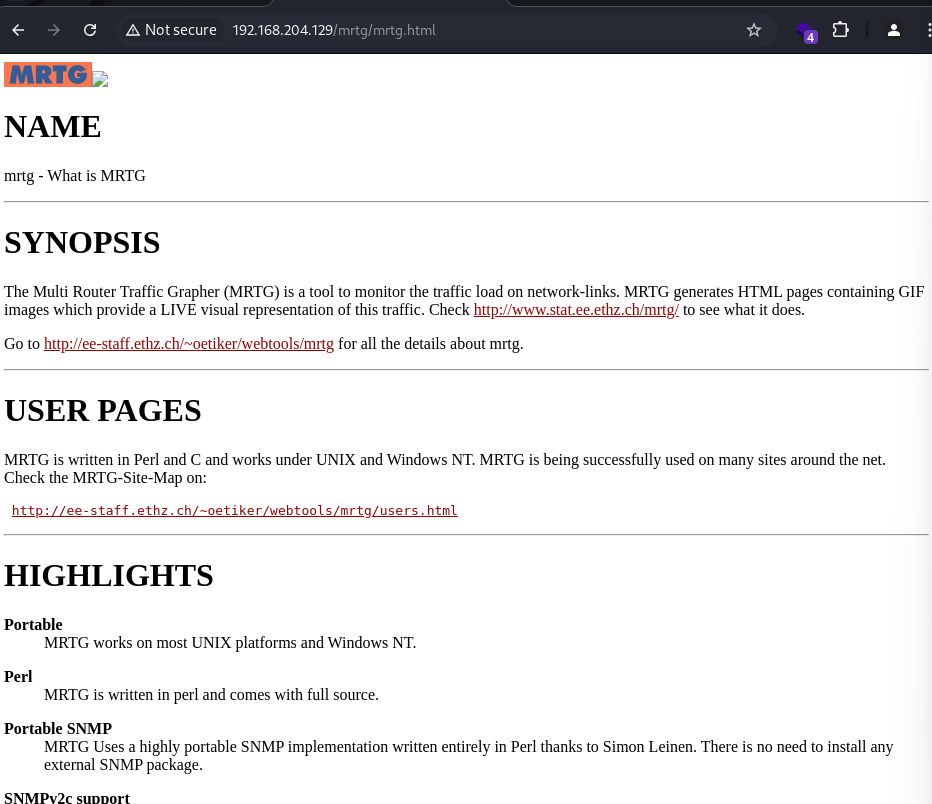Open the profile avatar menu
Image resolution: width=932 pixels, height=804 pixels.
pos(893,30)
